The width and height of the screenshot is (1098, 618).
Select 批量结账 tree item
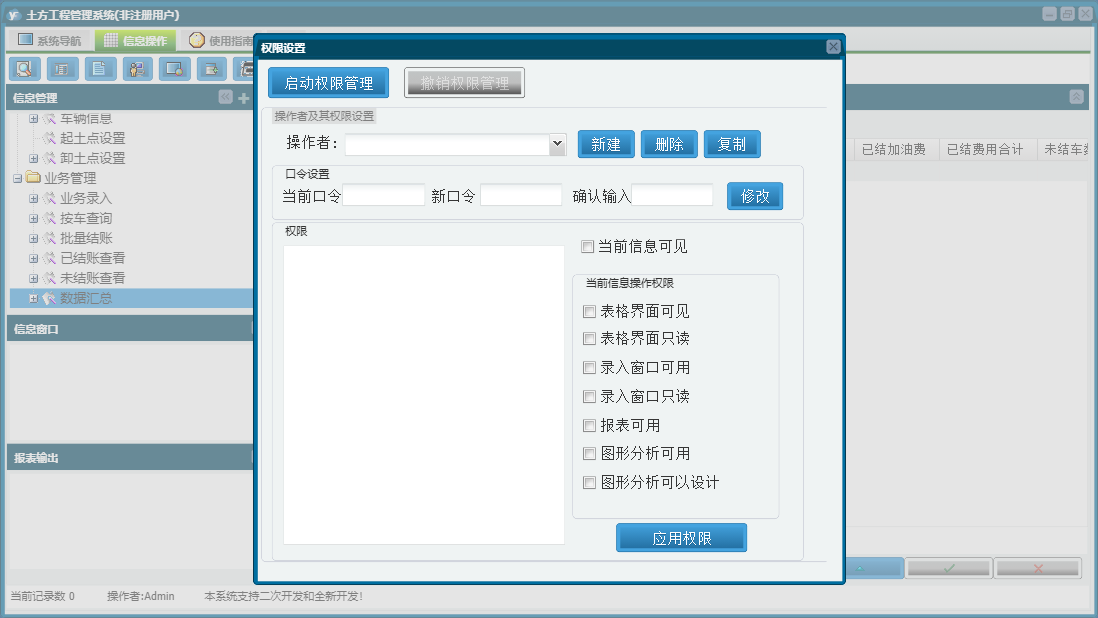[86, 239]
